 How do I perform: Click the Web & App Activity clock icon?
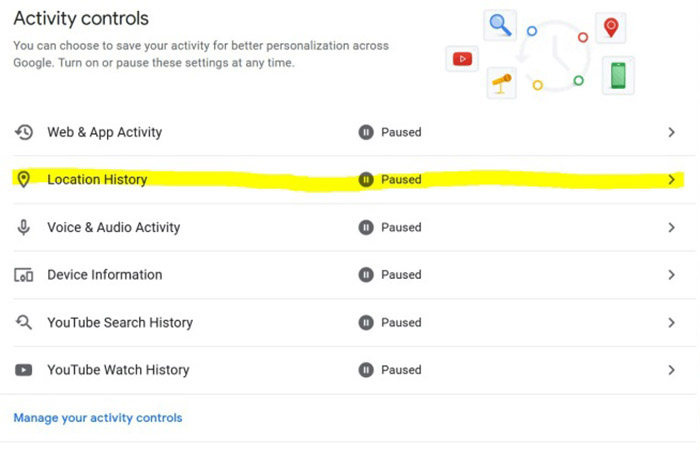[x=24, y=132]
